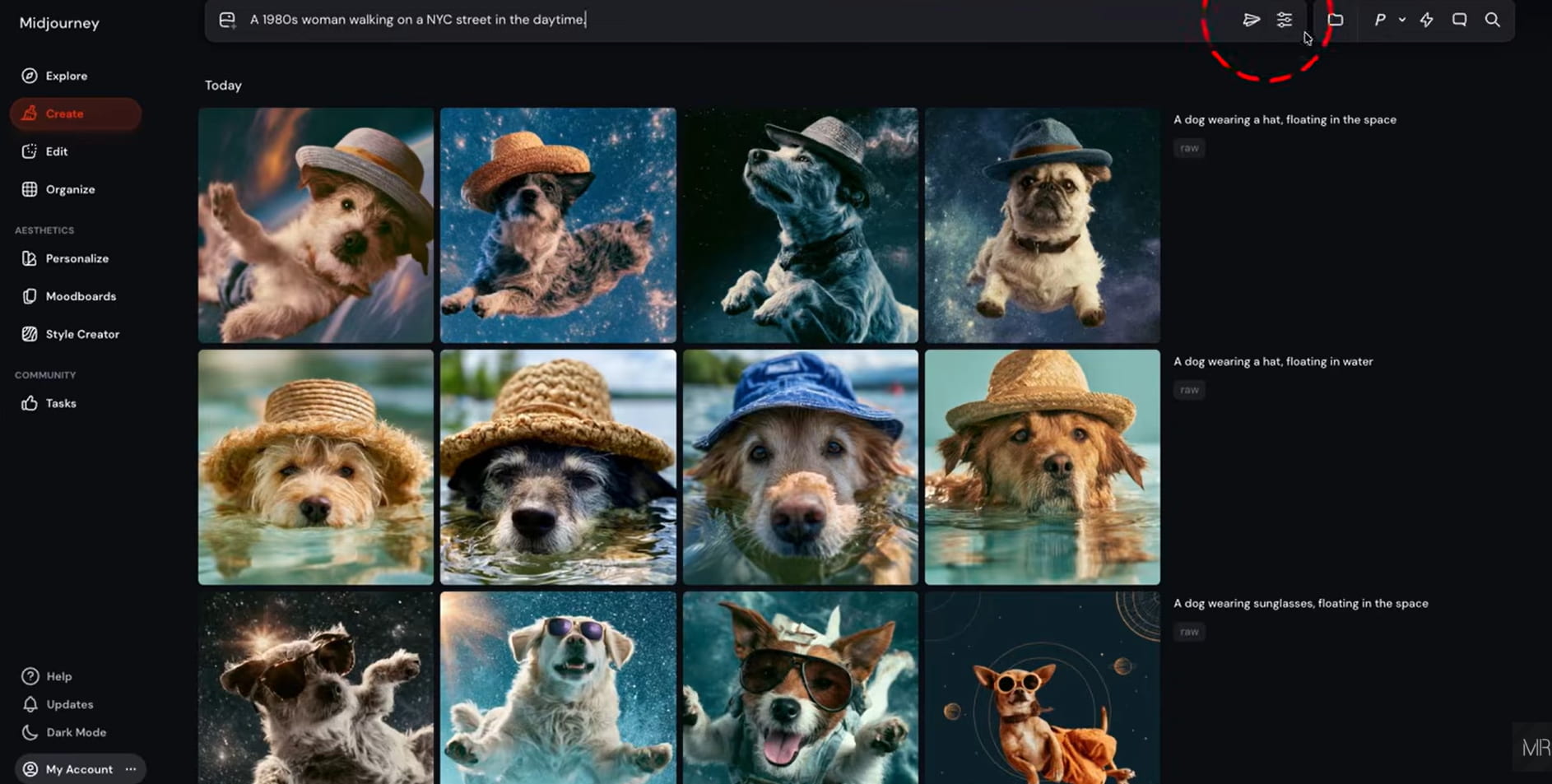Click the send prompt arrow icon
1552x784 pixels.
1251,20
